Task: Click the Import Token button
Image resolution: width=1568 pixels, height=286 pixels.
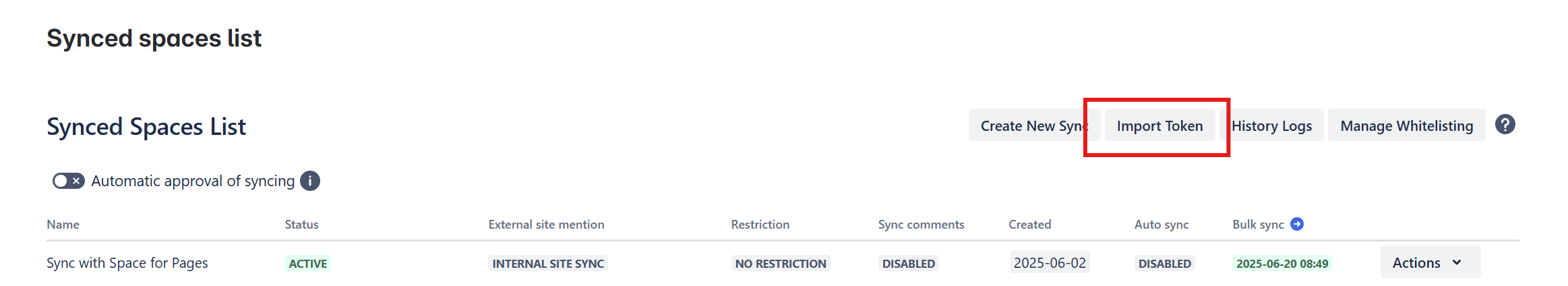Action: coord(1159,125)
